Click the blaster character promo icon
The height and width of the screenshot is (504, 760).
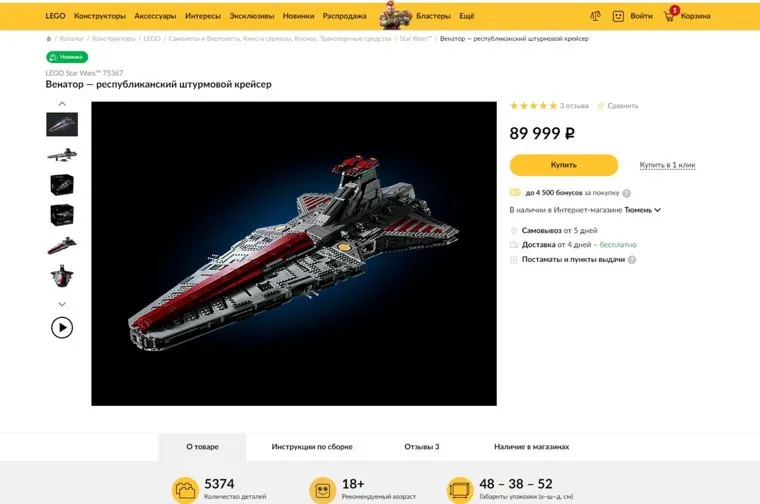[396, 15]
